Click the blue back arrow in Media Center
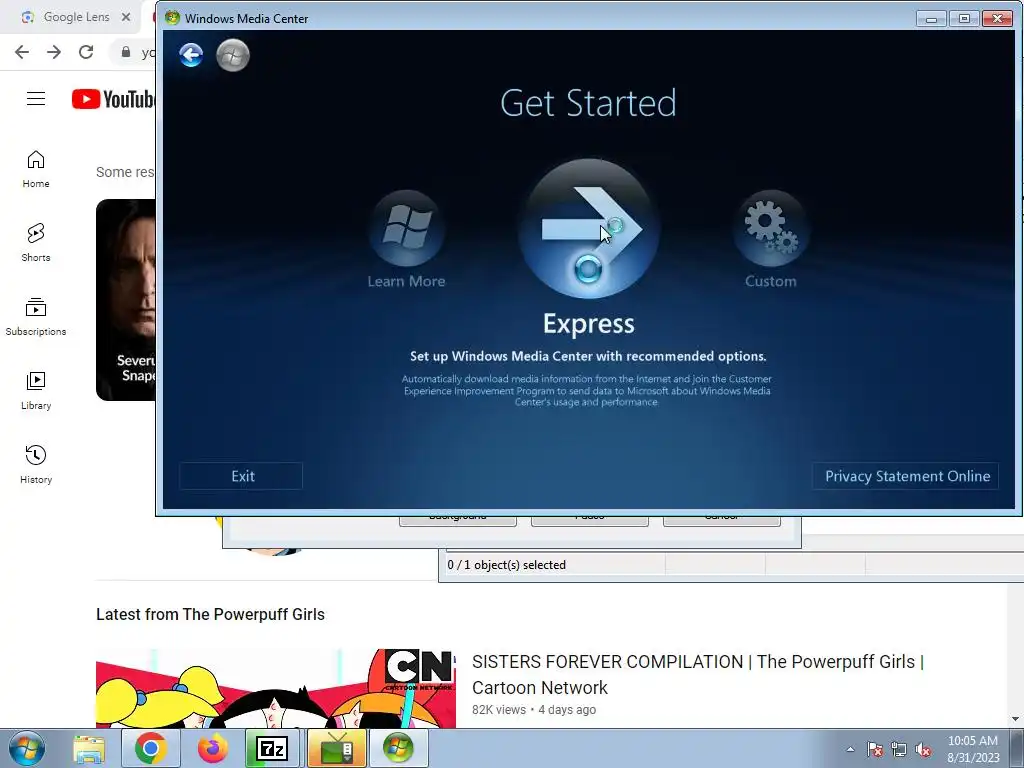 tap(191, 55)
